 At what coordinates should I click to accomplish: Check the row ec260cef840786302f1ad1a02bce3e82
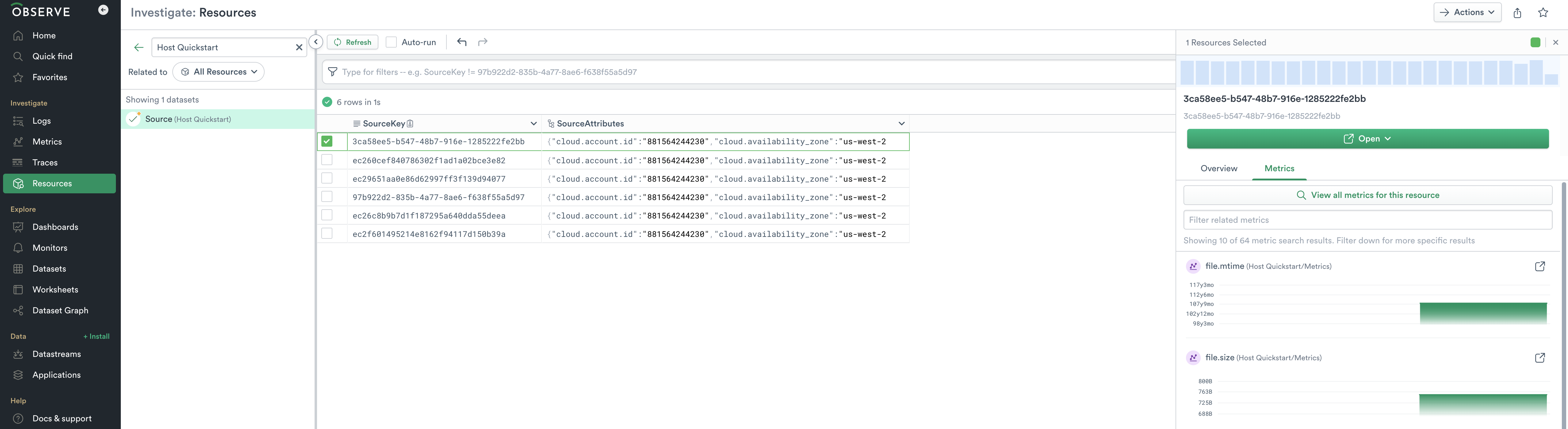click(327, 160)
